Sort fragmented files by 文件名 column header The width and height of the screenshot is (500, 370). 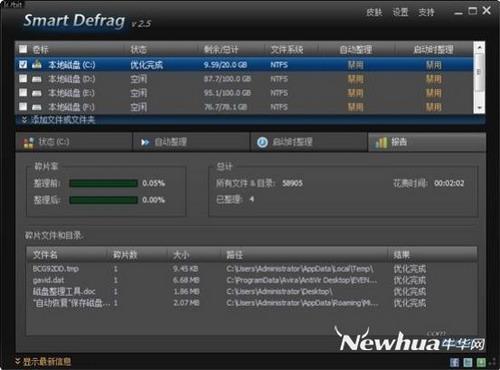45,255
